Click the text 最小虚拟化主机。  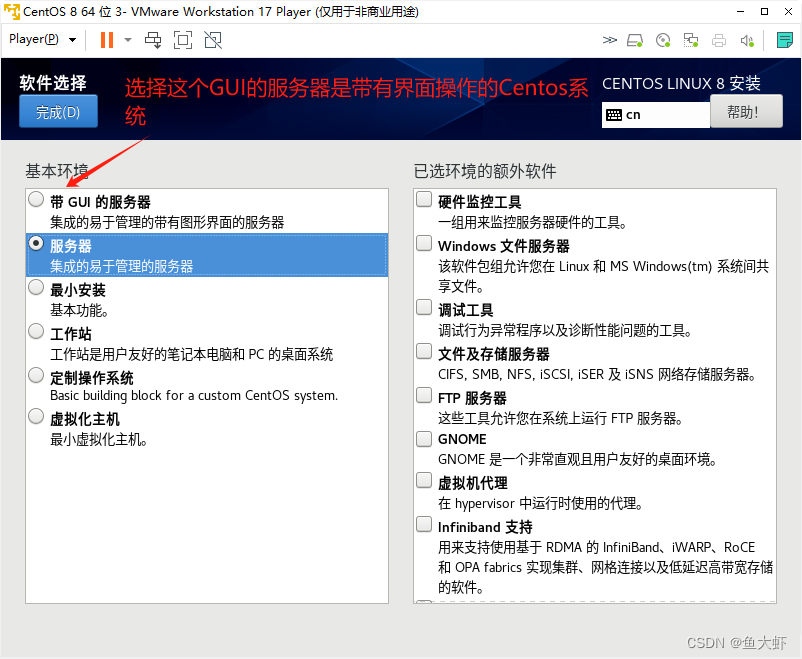99,440
